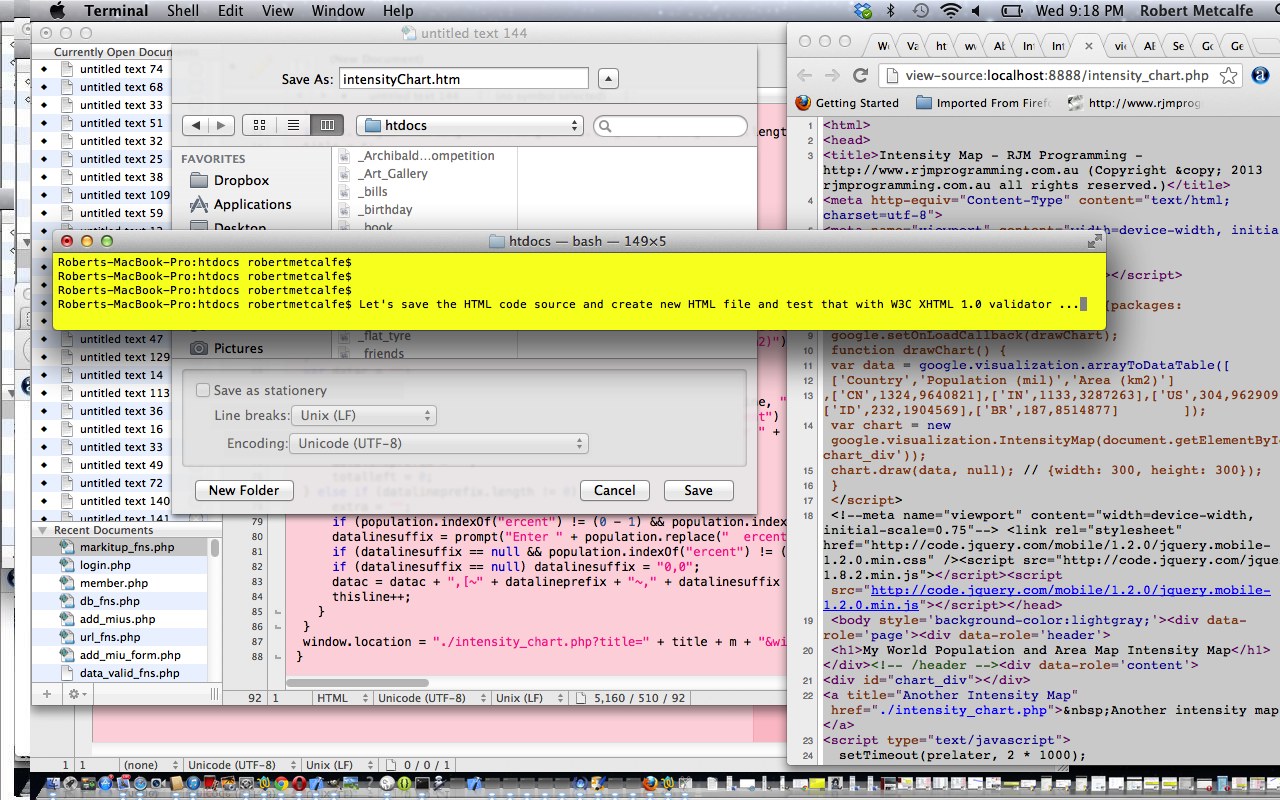This screenshot has width=1280, height=800.
Task: Open the Help menu
Action: tap(397, 11)
